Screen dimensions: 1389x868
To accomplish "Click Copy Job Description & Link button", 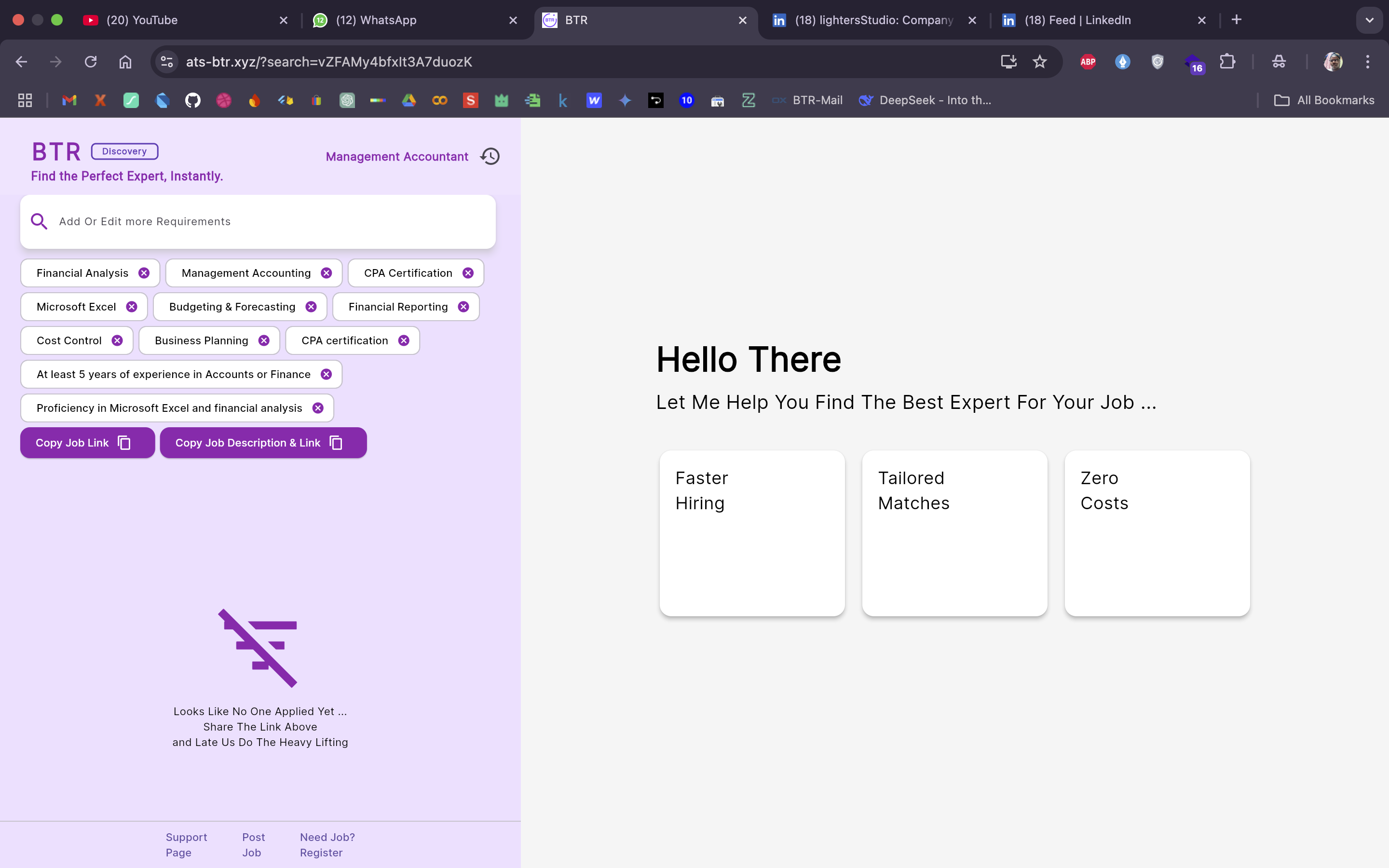I will tap(263, 443).
